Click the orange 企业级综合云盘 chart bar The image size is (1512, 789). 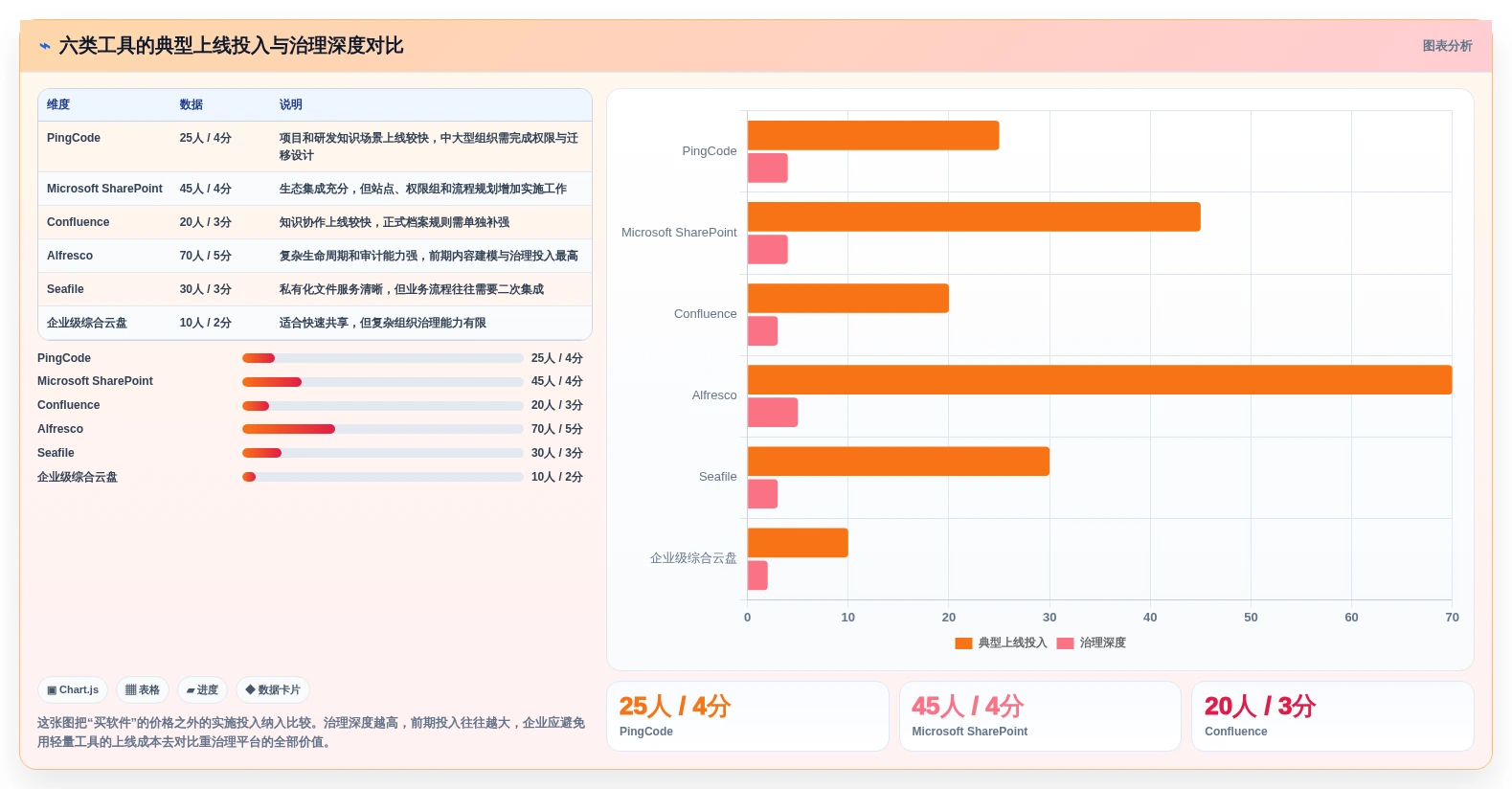pos(798,543)
